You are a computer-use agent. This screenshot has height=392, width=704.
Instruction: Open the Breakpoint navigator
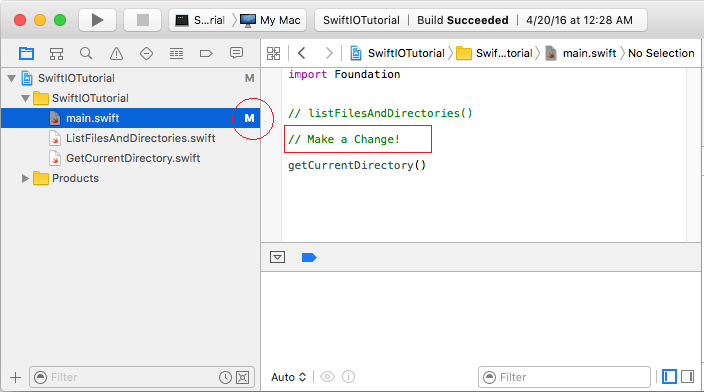point(206,54)
